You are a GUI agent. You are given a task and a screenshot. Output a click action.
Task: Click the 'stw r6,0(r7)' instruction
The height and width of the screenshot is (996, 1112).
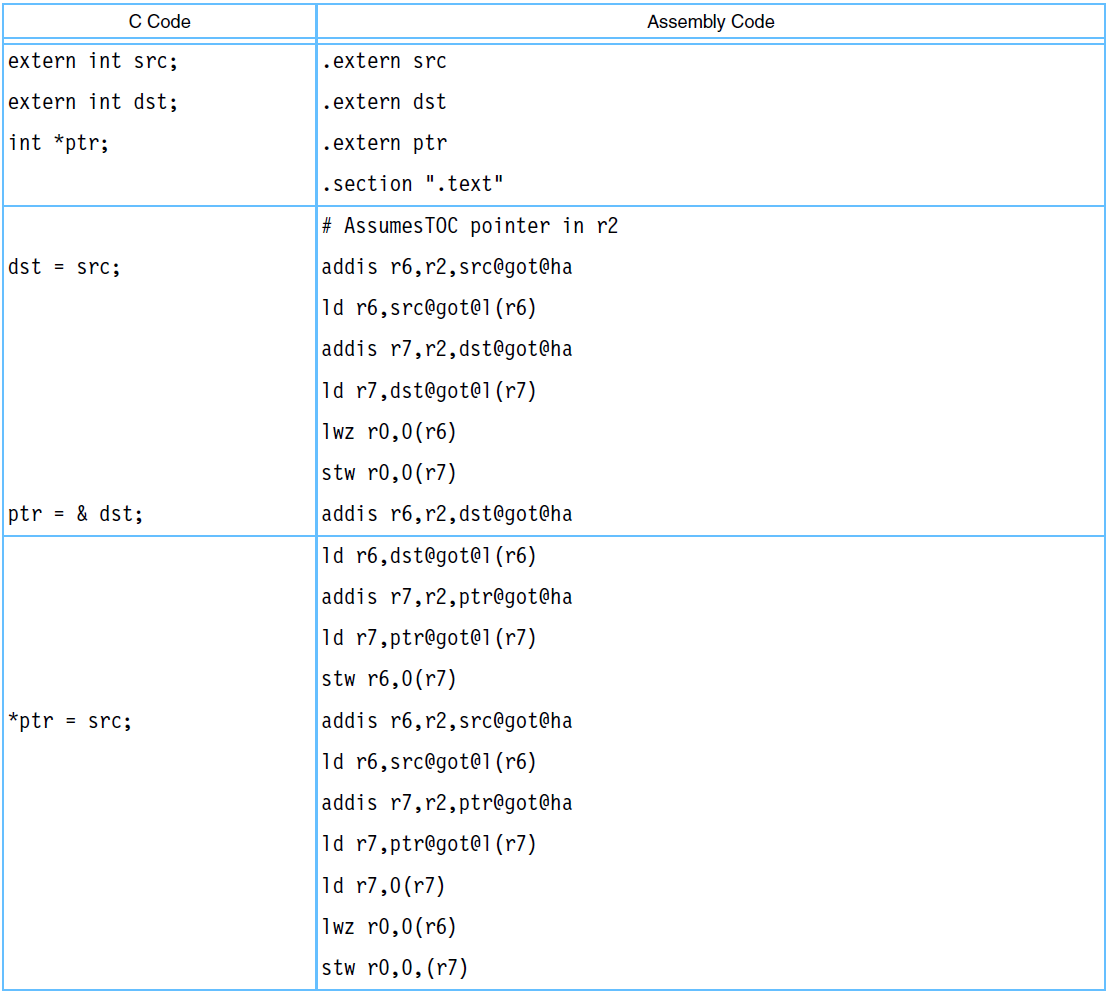click(389, 679)
